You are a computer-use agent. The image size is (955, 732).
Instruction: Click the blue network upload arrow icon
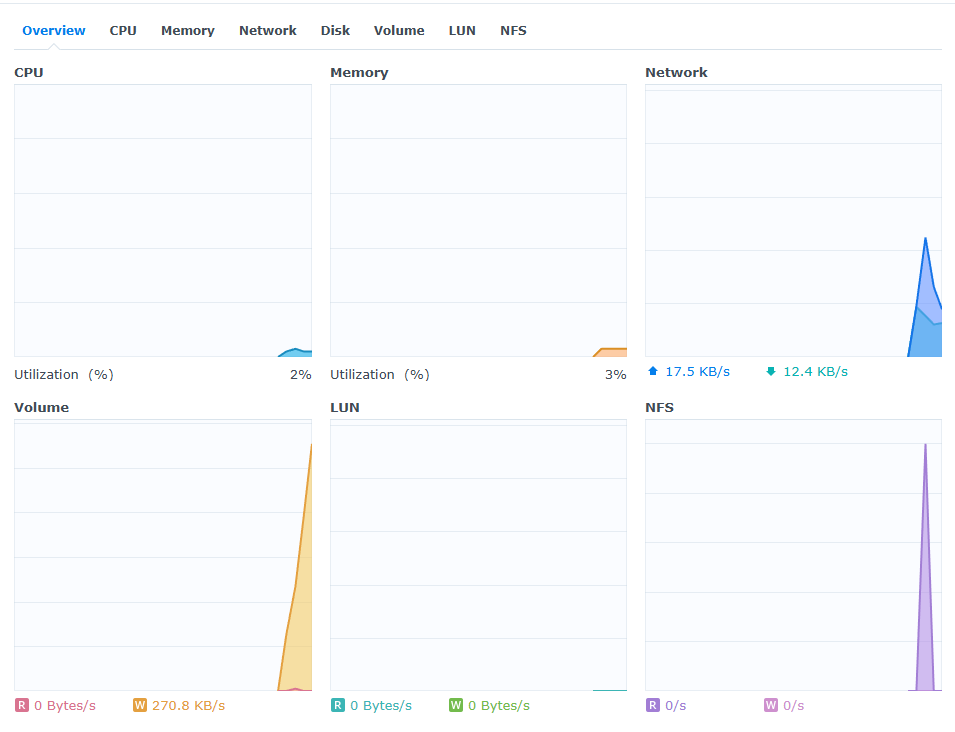[653, 371]
